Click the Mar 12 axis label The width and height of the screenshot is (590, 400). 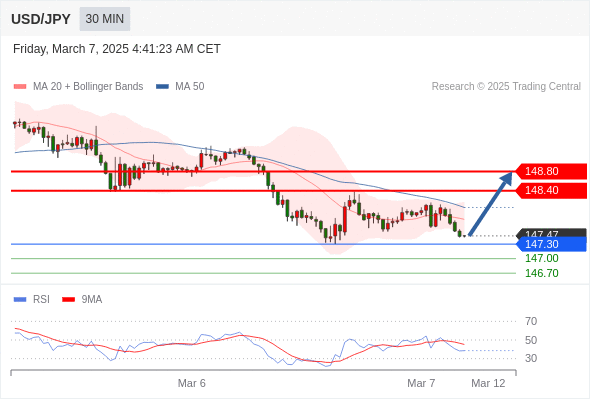488,383
